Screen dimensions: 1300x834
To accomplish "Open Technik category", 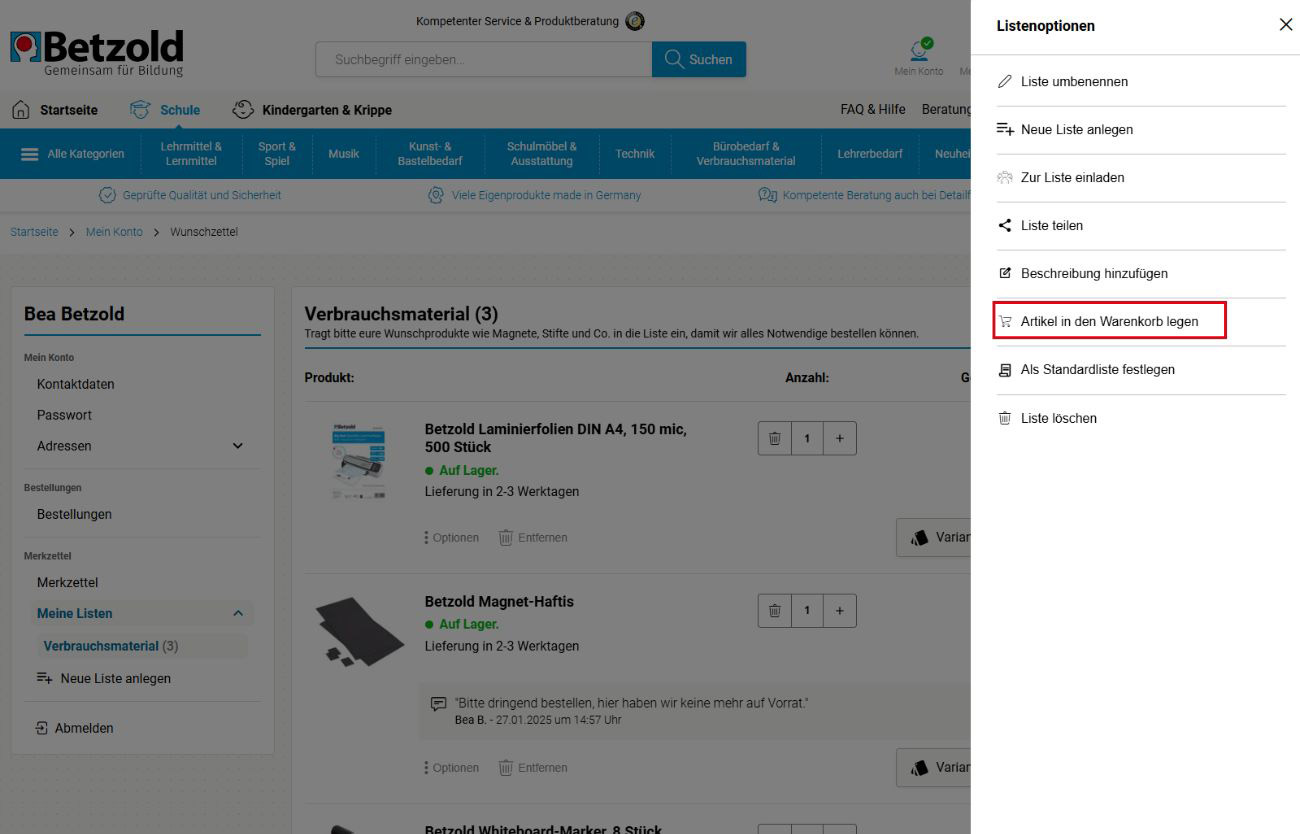I will (635, 154).
